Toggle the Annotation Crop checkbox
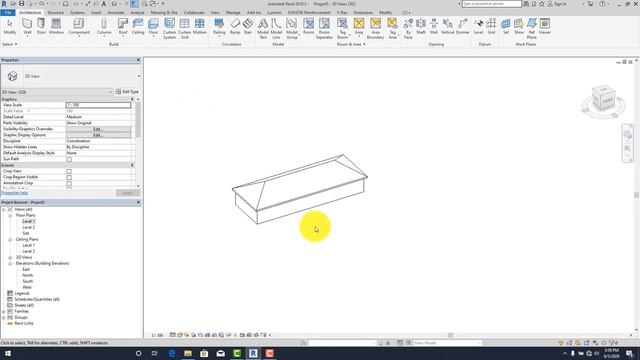Image resolution: width=640 pixels, height=360 pixels. click(x=69, y=184)
